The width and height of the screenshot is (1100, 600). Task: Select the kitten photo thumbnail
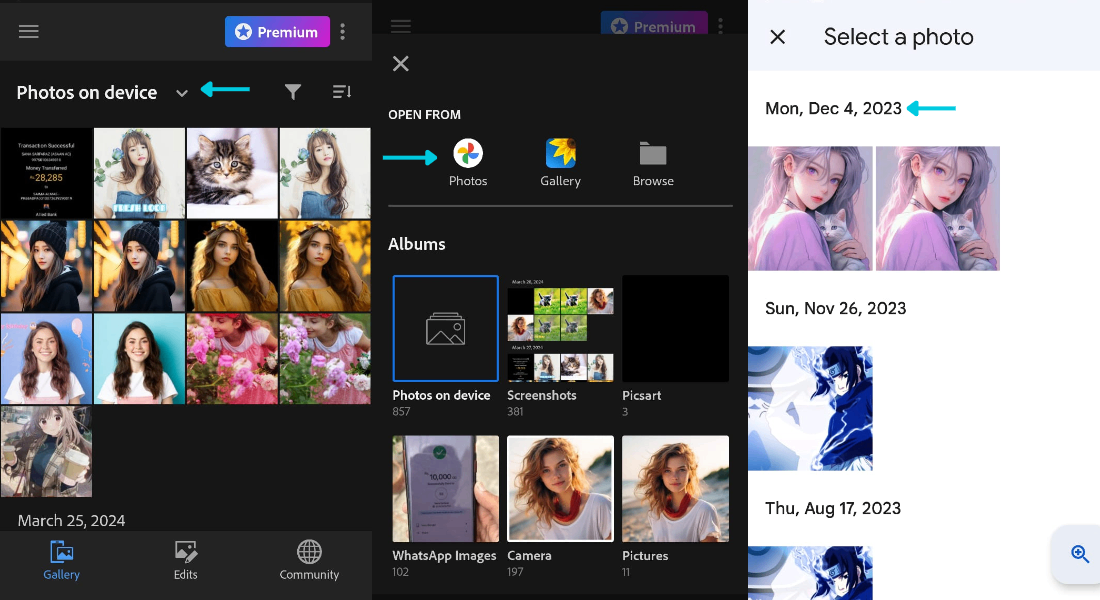point(232,173)
